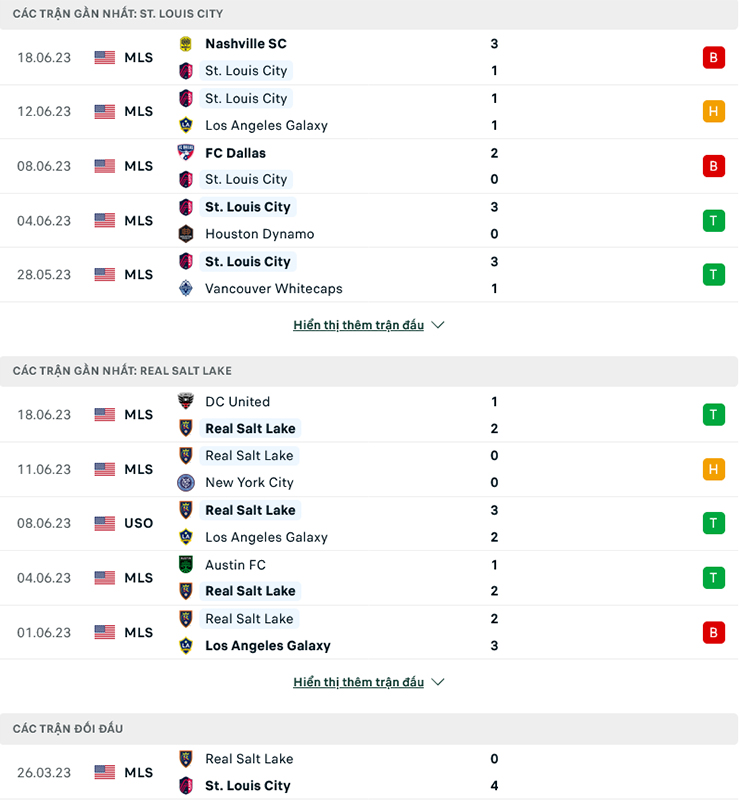
Task: Click the DC United club crest
Action: tap(184, 401)
